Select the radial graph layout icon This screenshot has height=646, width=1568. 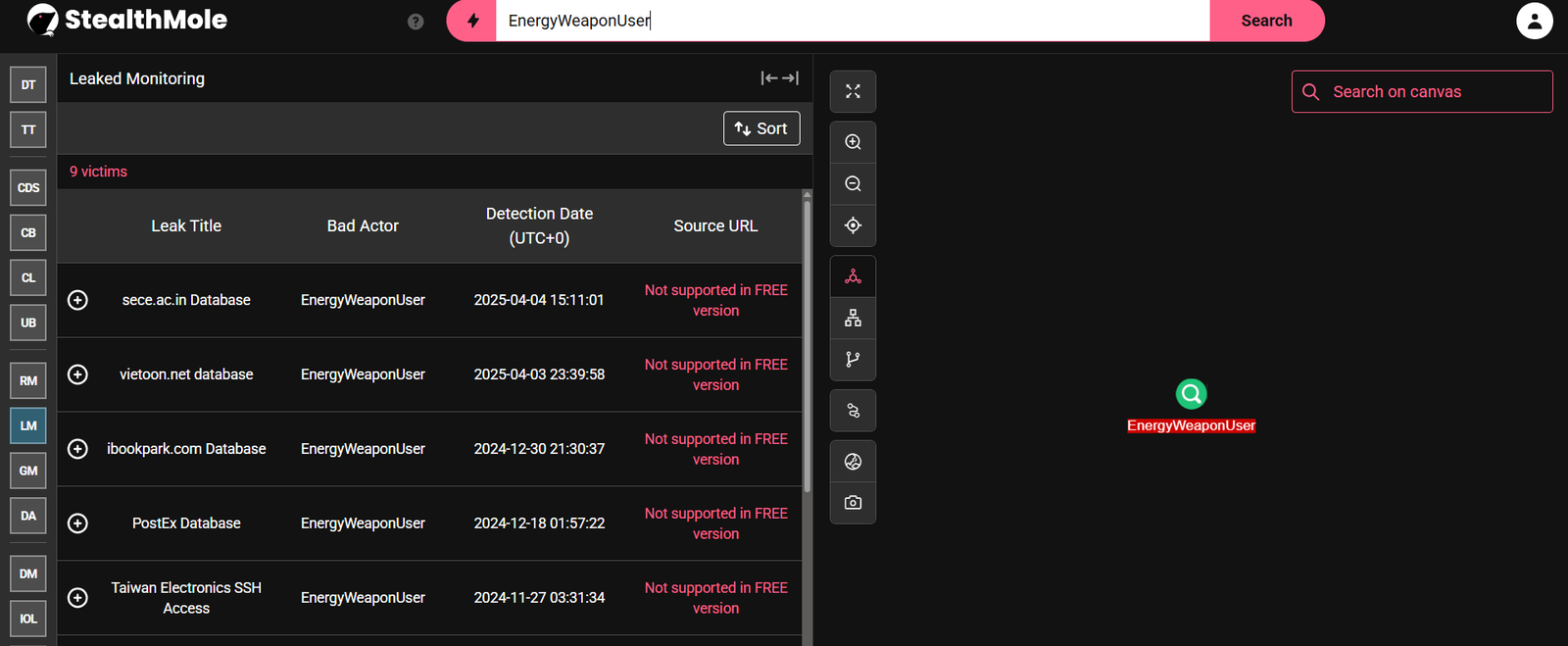tap(853, 276)
